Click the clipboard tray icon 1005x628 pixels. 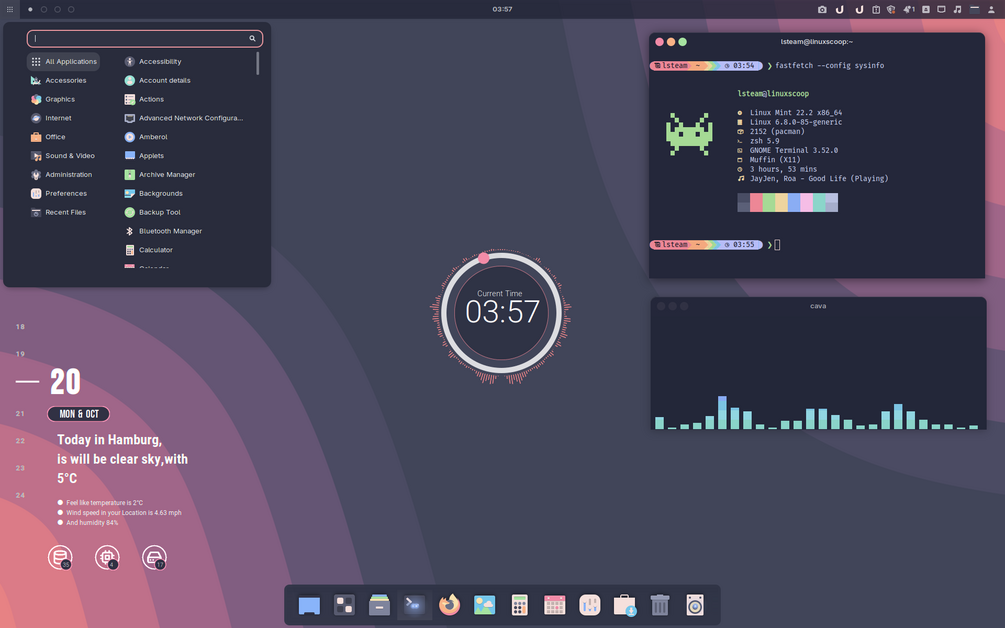point(876,10)
